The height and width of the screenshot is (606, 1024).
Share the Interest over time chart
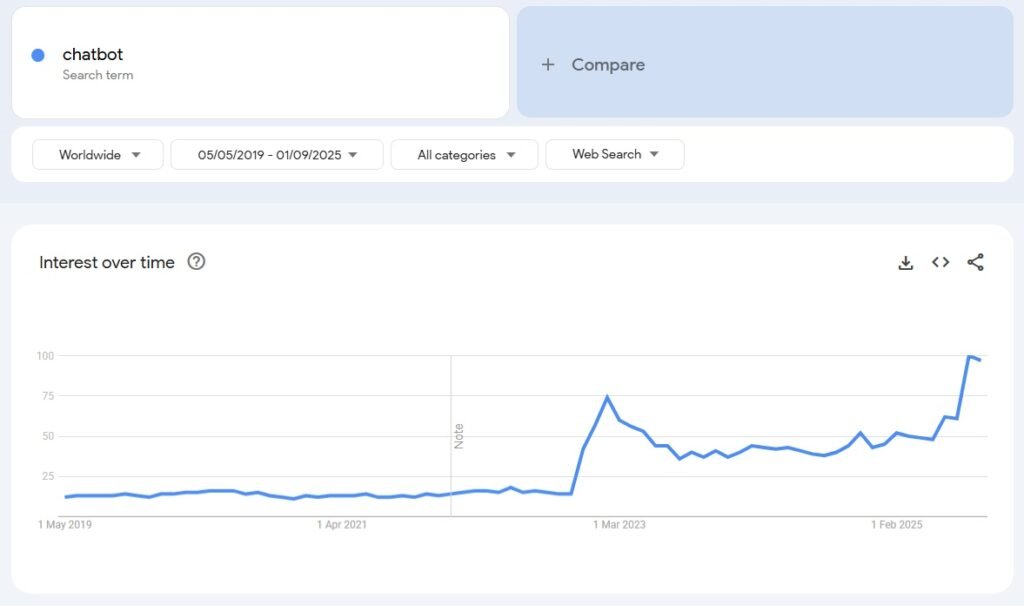(x=975, y=263)
